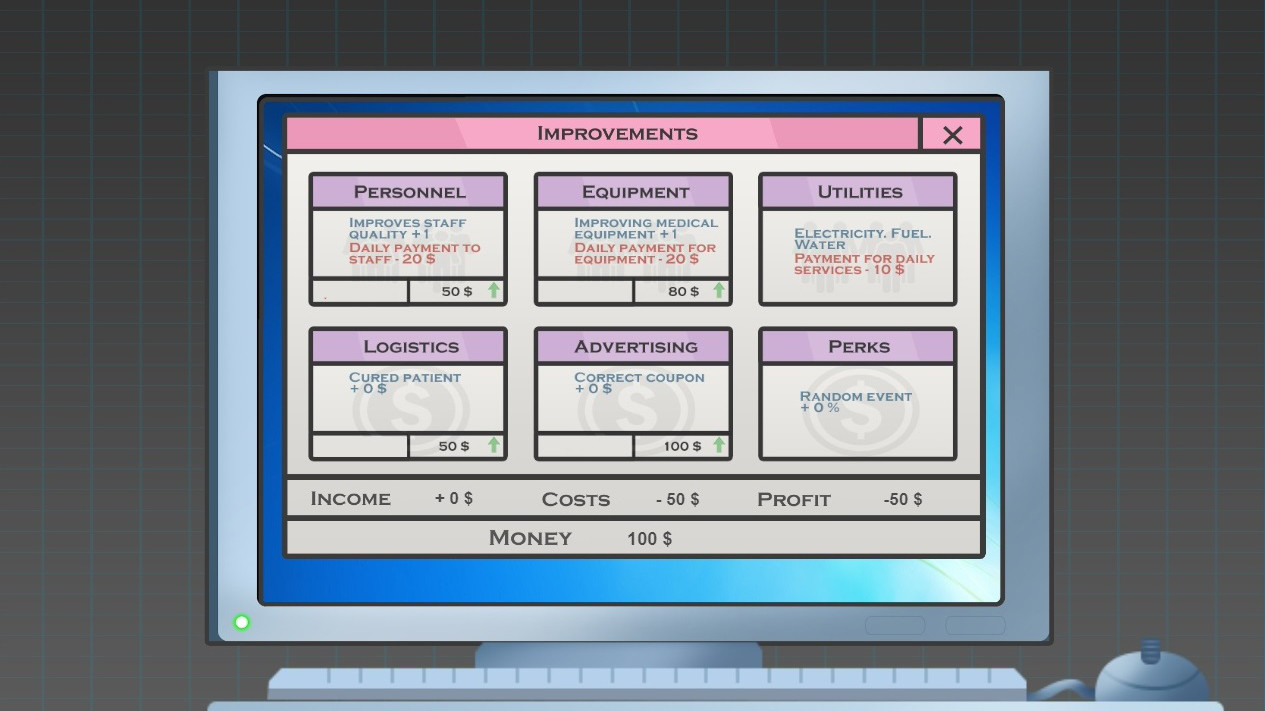This screenshot has width=1265, height=711.
Task: Click the Equipment upgrade level bar
Action: coord(584,291)
